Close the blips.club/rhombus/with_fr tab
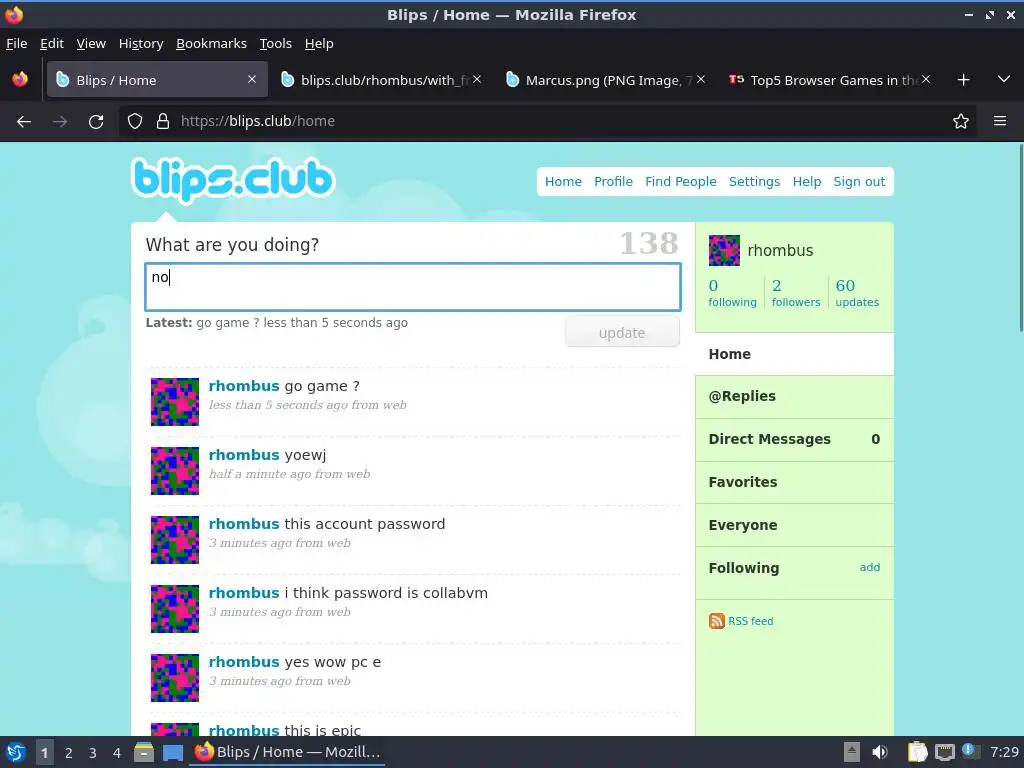 point(477,79)
